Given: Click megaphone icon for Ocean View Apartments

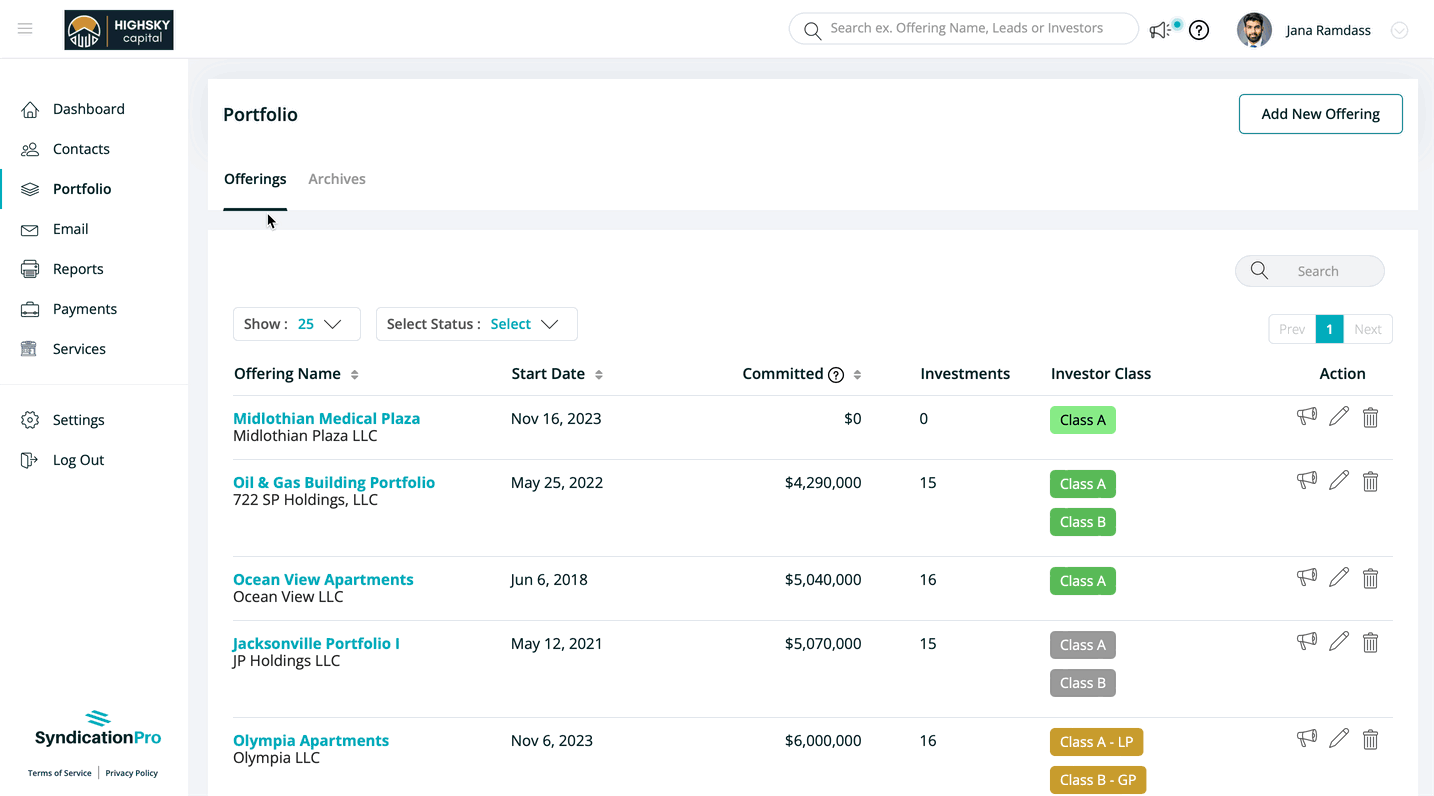Looking at the screenshot, I should tap(1306, 578).
